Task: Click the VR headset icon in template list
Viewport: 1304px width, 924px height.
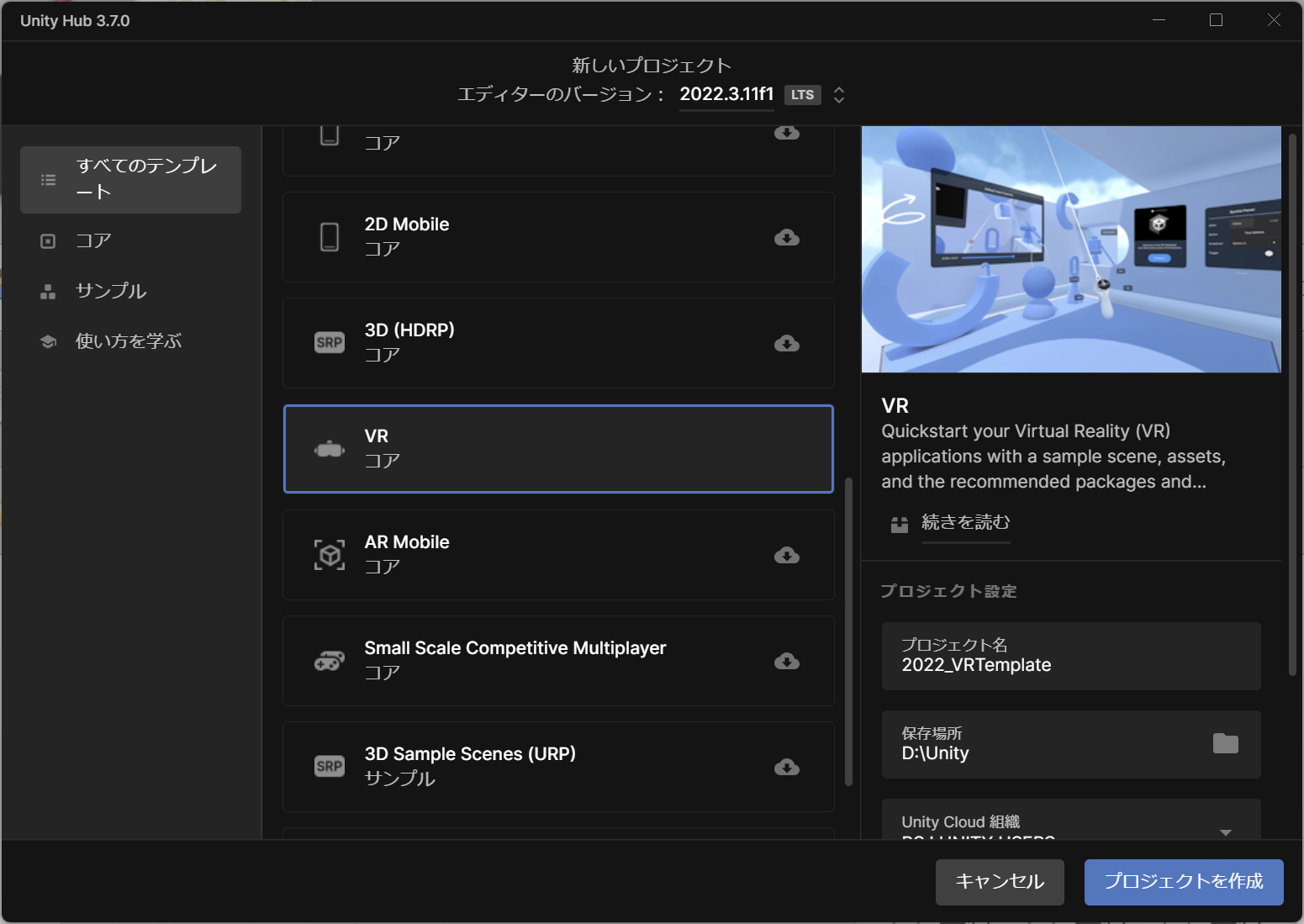Action: 330,450
